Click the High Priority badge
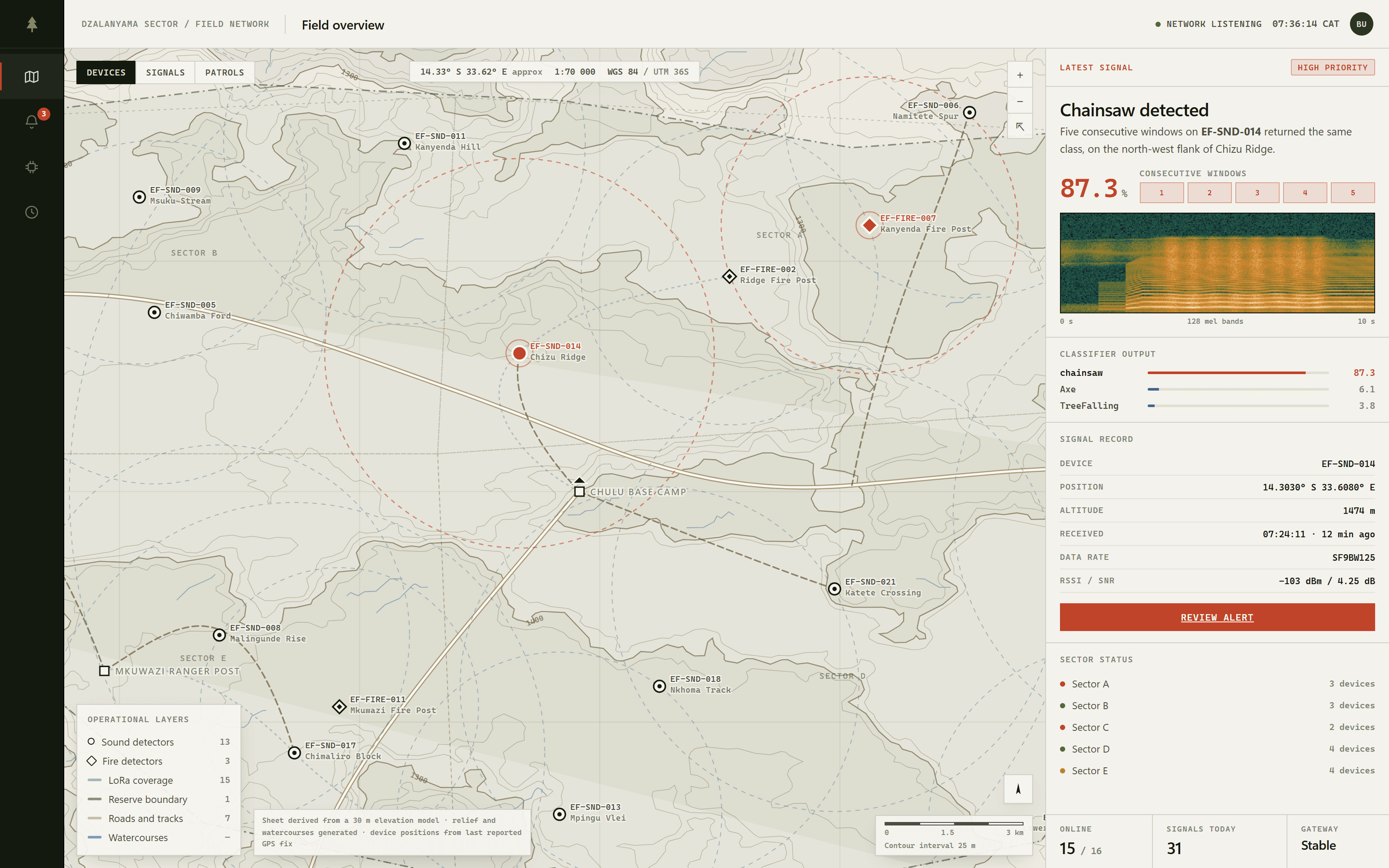Image resolution: width=1389 pixels, height=868 pixels. coord(1332,67)
